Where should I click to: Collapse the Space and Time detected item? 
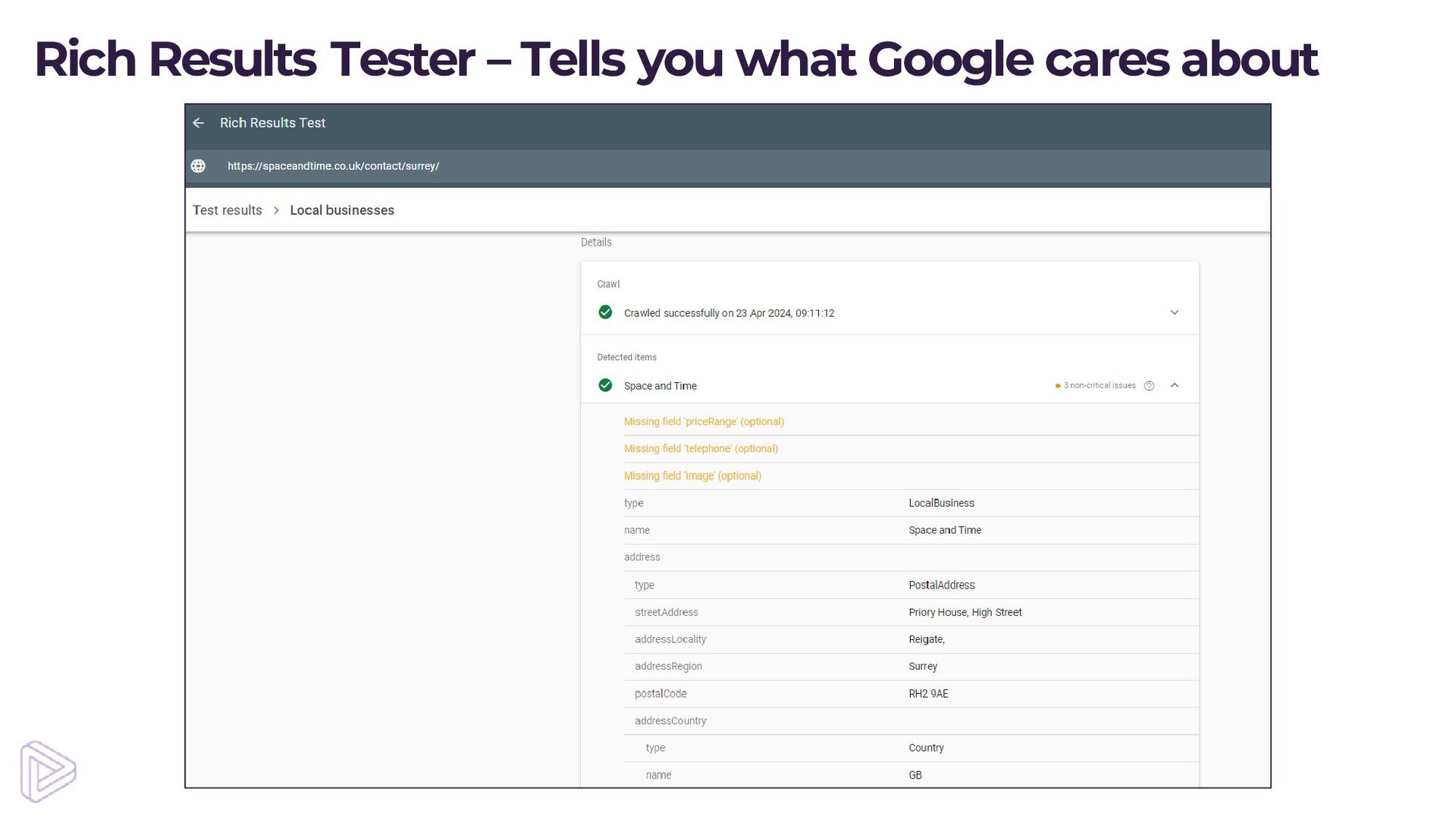(1174, 385)
